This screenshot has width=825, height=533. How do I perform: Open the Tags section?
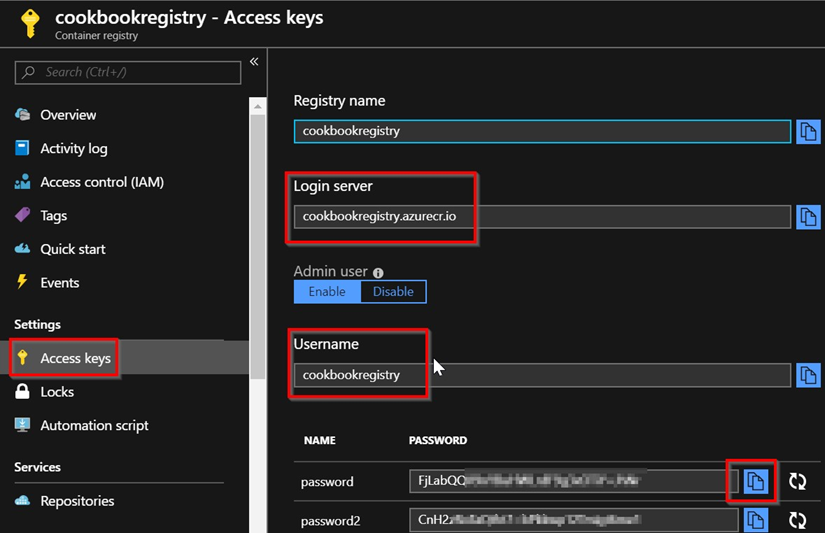point(54,215)
